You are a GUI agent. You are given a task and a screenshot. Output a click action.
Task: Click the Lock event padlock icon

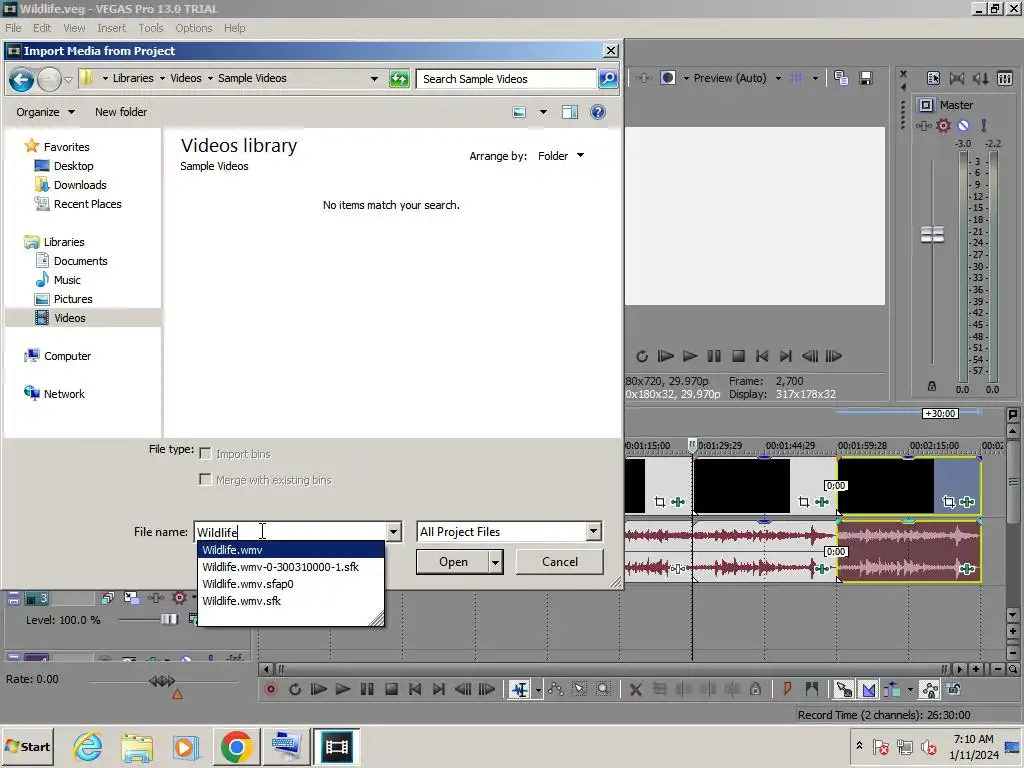tap(756, 689)
